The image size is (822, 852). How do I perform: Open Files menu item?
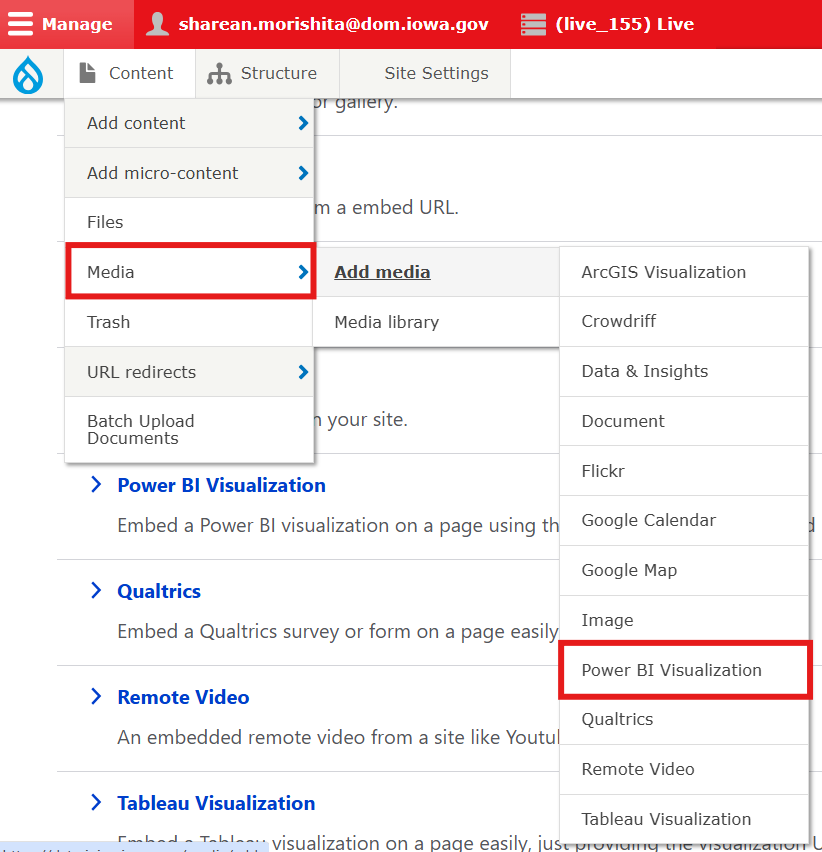pyautogui.click(x=189, y=222)
